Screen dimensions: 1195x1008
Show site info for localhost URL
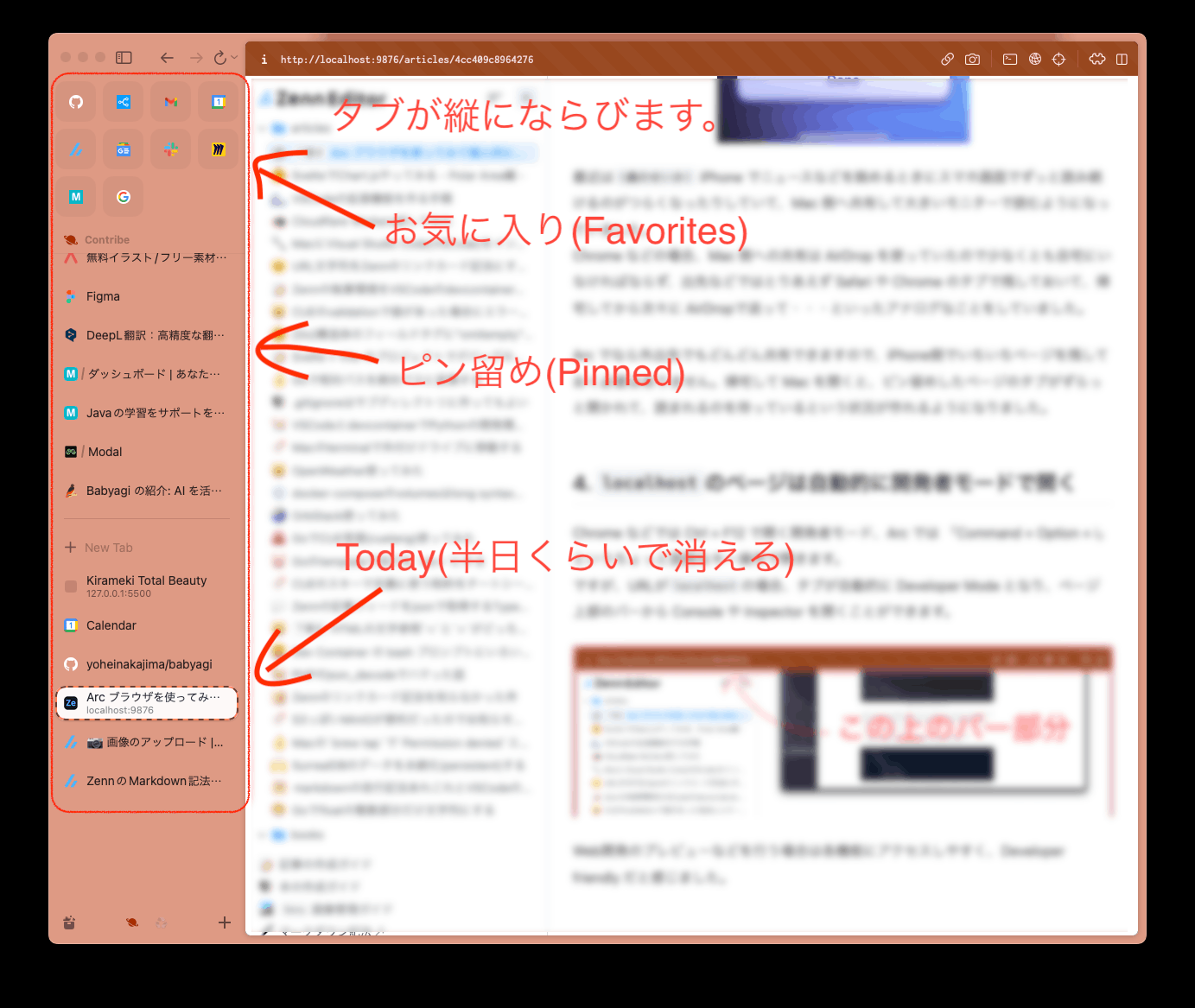(x=264, y=60)
